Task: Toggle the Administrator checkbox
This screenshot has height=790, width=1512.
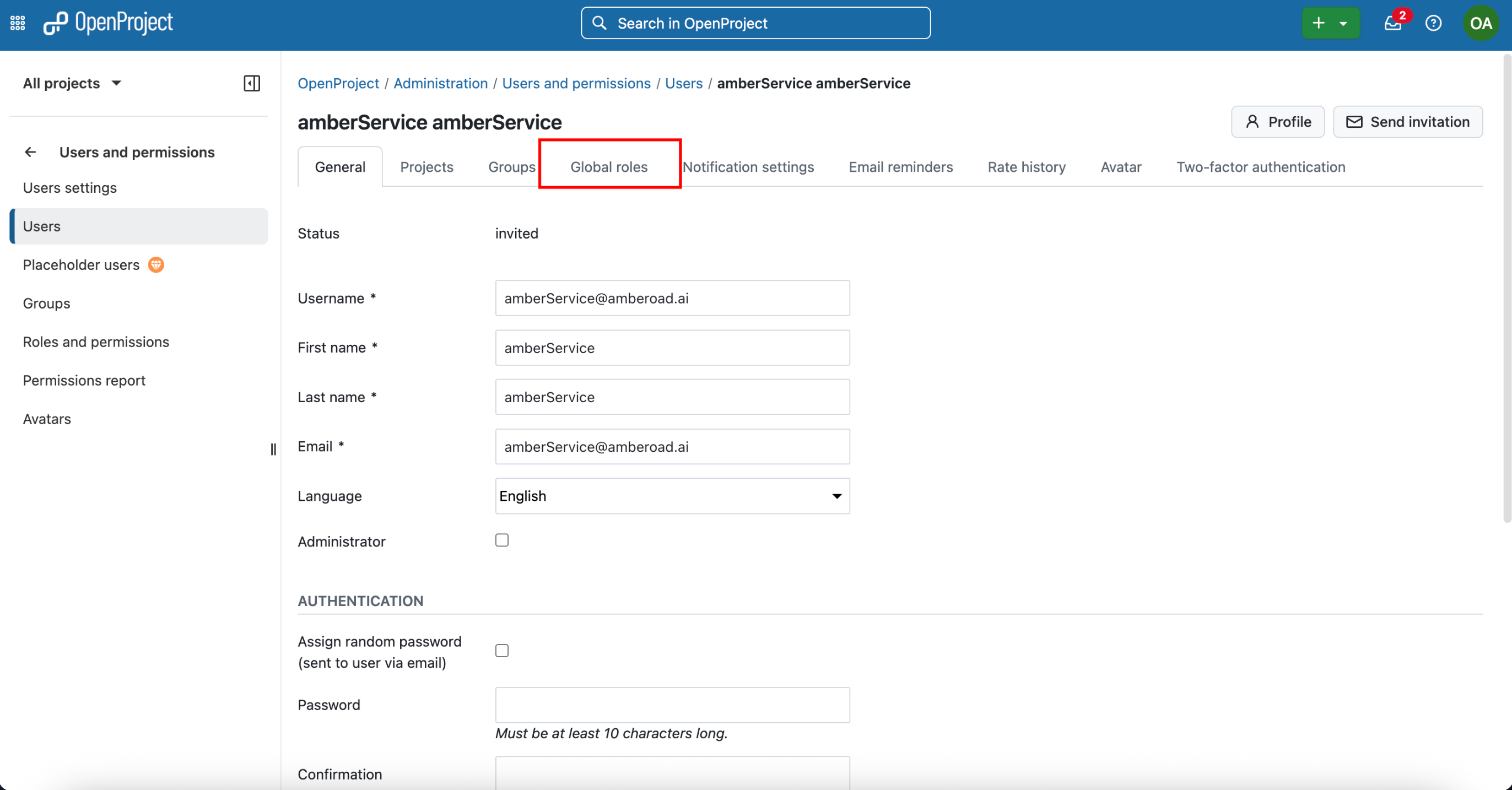Action: click(x=502, y=540)
